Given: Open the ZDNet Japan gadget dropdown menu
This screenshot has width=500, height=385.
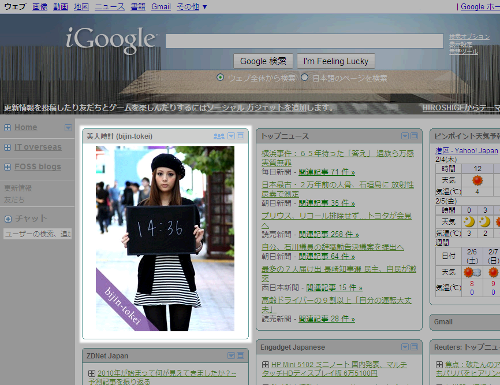Looking at the screenshot, I should coord(231,356).
